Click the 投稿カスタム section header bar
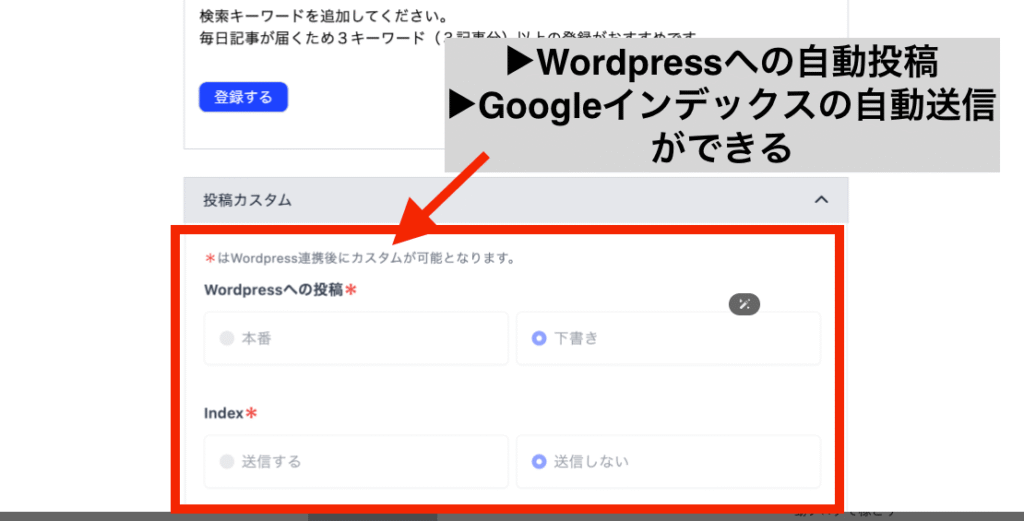This screenshot has width=1024, height=521. click(x=516, y=200)
